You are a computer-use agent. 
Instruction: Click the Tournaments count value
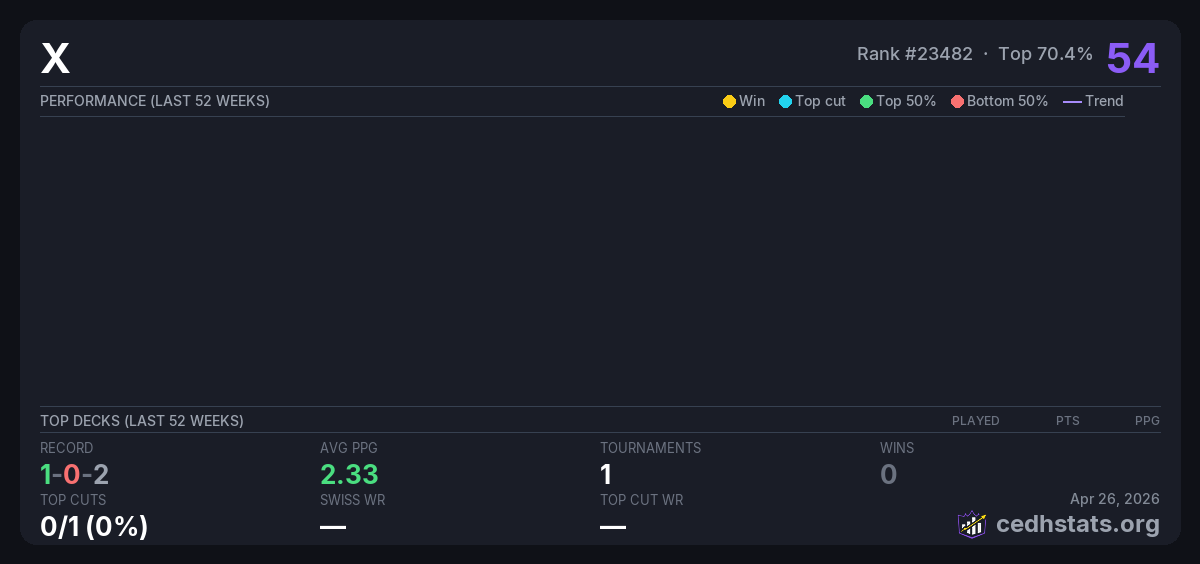[x=606, y=474]
